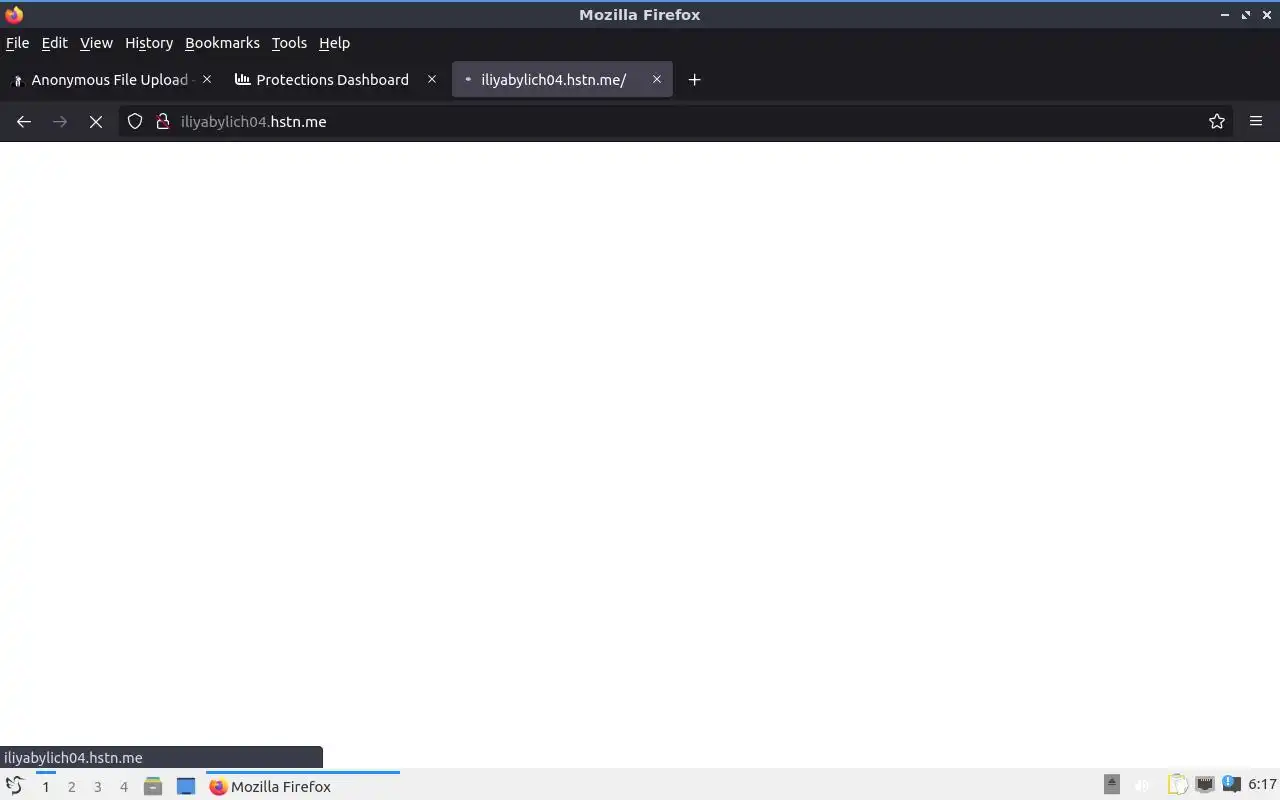Open the History menu
Image resolution: width=1280 pixels, height=800 pixels.
pos(149,43)
